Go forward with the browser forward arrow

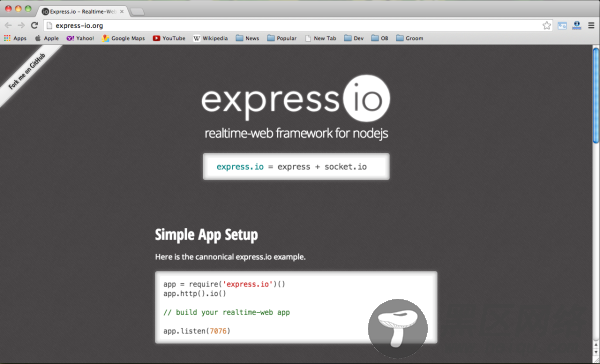[x=21, y=25]
